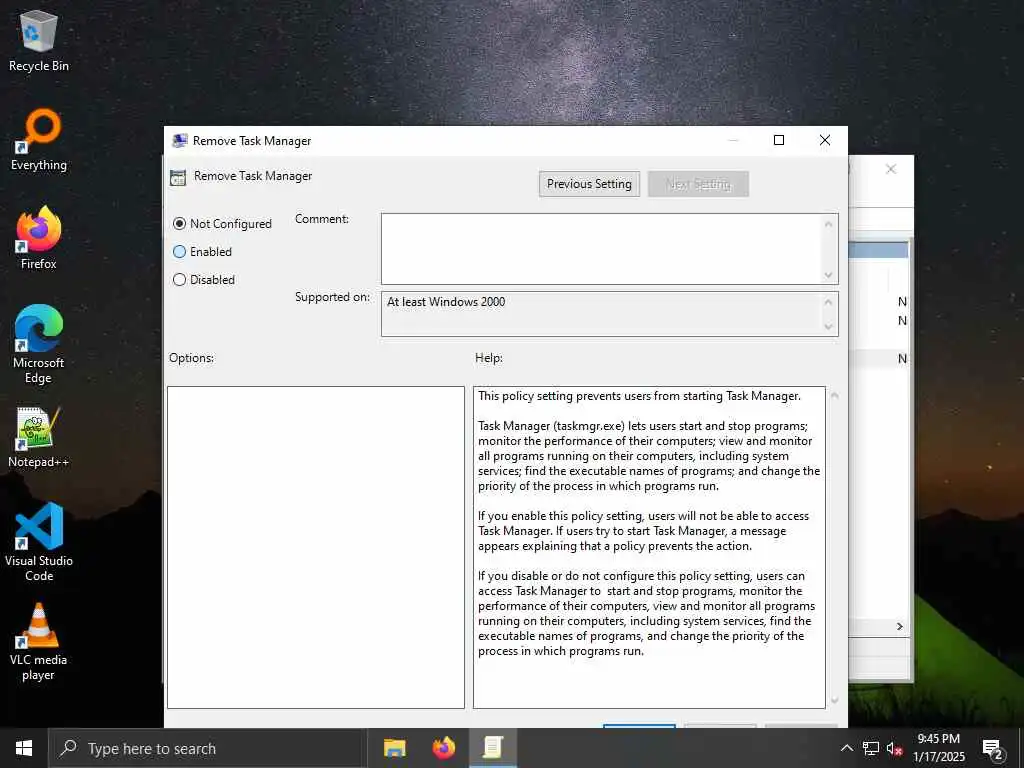Viewport: 1024px width, 768px height.
Task: Click the title bar icon of Remove Task Manager
Action: click(x=179, y=140)
